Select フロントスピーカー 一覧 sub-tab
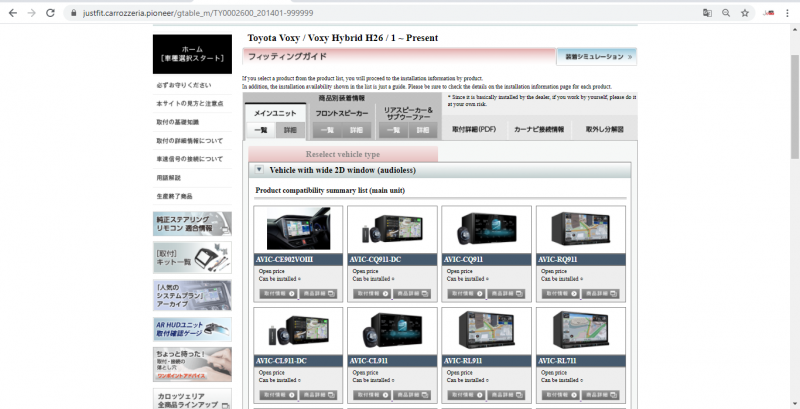The width and height of the screenshot is (800, 409). (x=327, y=131)
